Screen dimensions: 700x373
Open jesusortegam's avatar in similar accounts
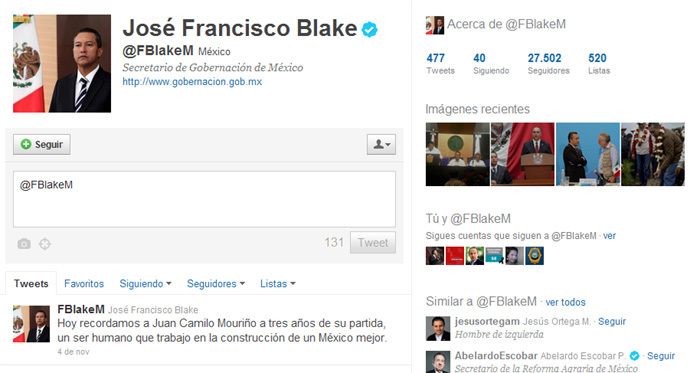(x=438, y=328)
